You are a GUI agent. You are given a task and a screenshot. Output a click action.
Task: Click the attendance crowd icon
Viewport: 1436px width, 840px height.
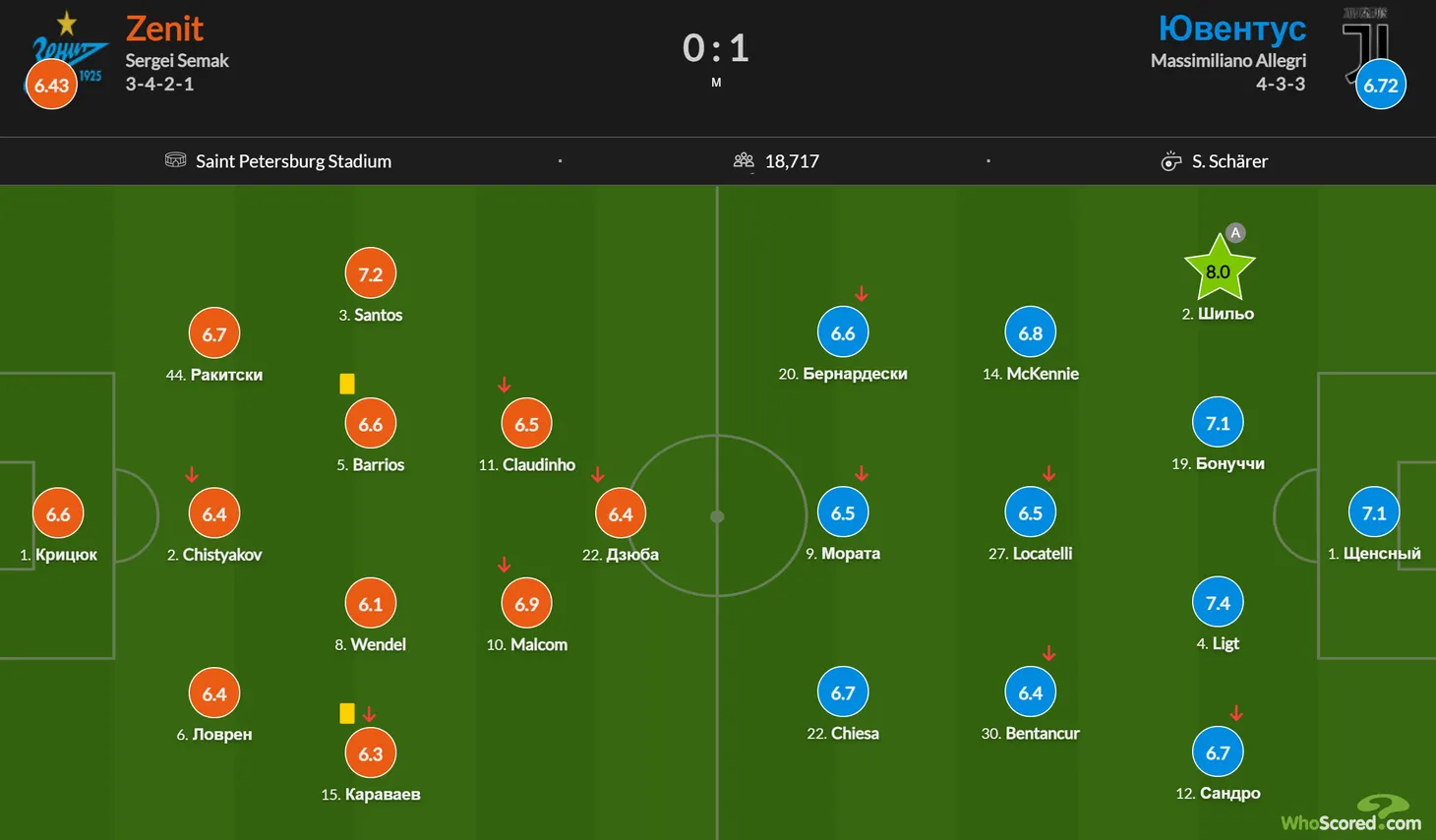744,160
